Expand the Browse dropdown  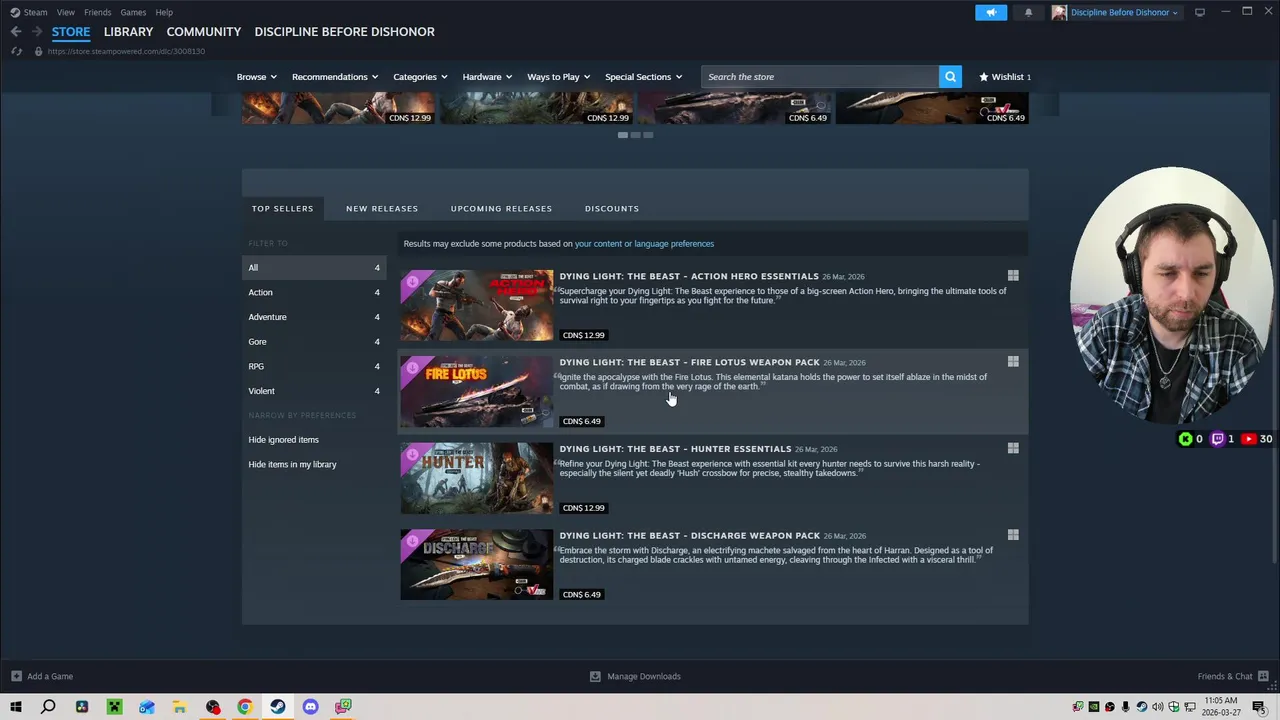point(256,77)
